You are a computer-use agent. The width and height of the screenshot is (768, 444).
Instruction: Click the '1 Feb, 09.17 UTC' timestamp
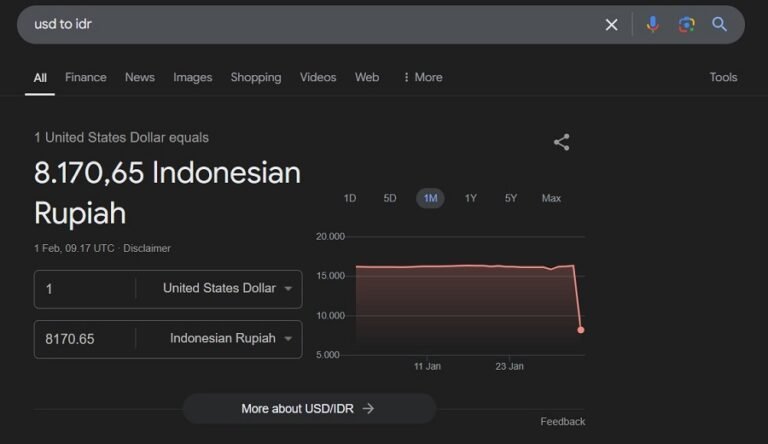click(x=74, y=248)
